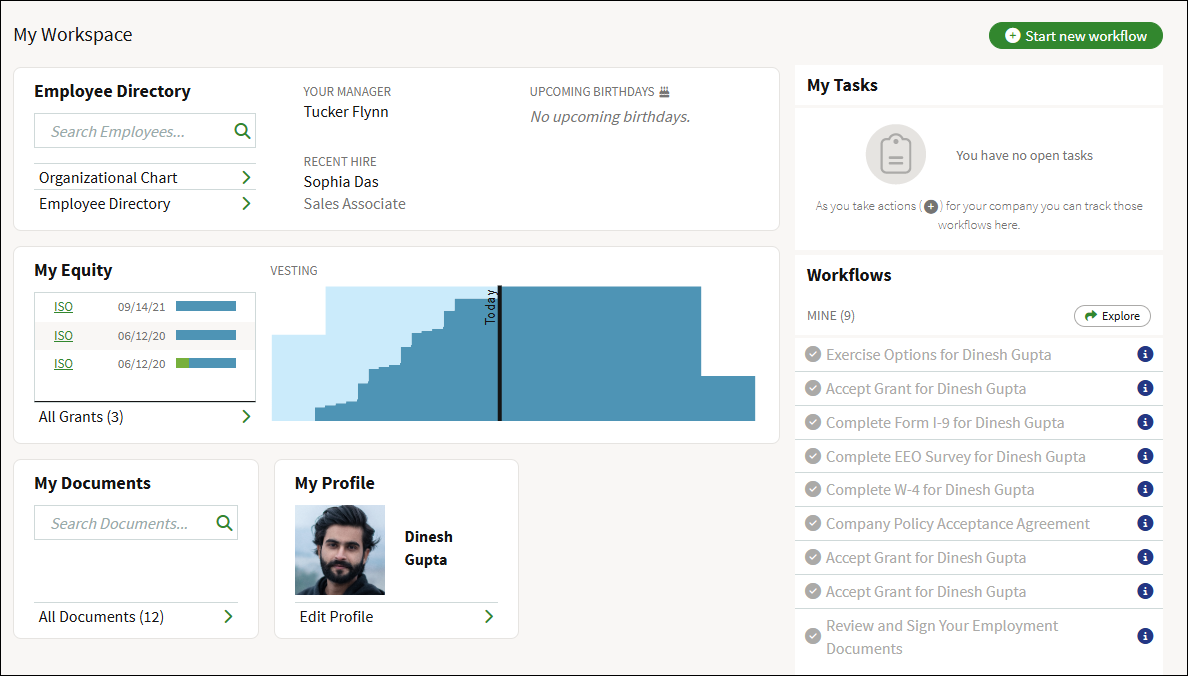
Task: Click the documents search magnifier icon
Action: (224, 523)
